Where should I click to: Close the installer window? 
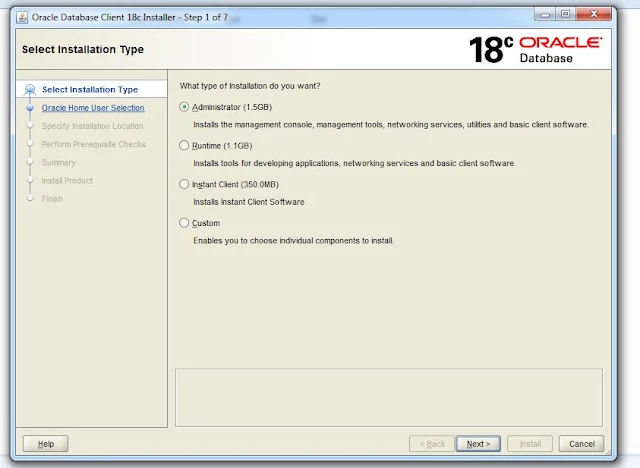point(594,14)
